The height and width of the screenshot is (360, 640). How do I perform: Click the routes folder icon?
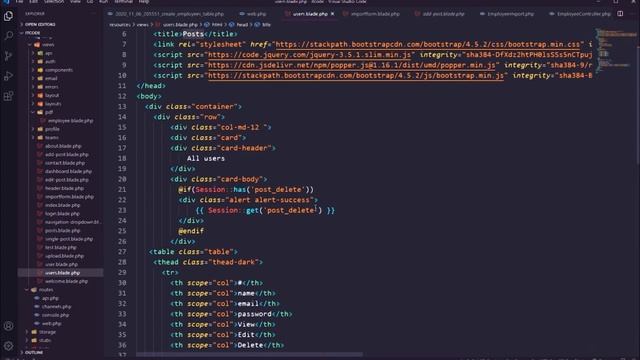(34, 290)
